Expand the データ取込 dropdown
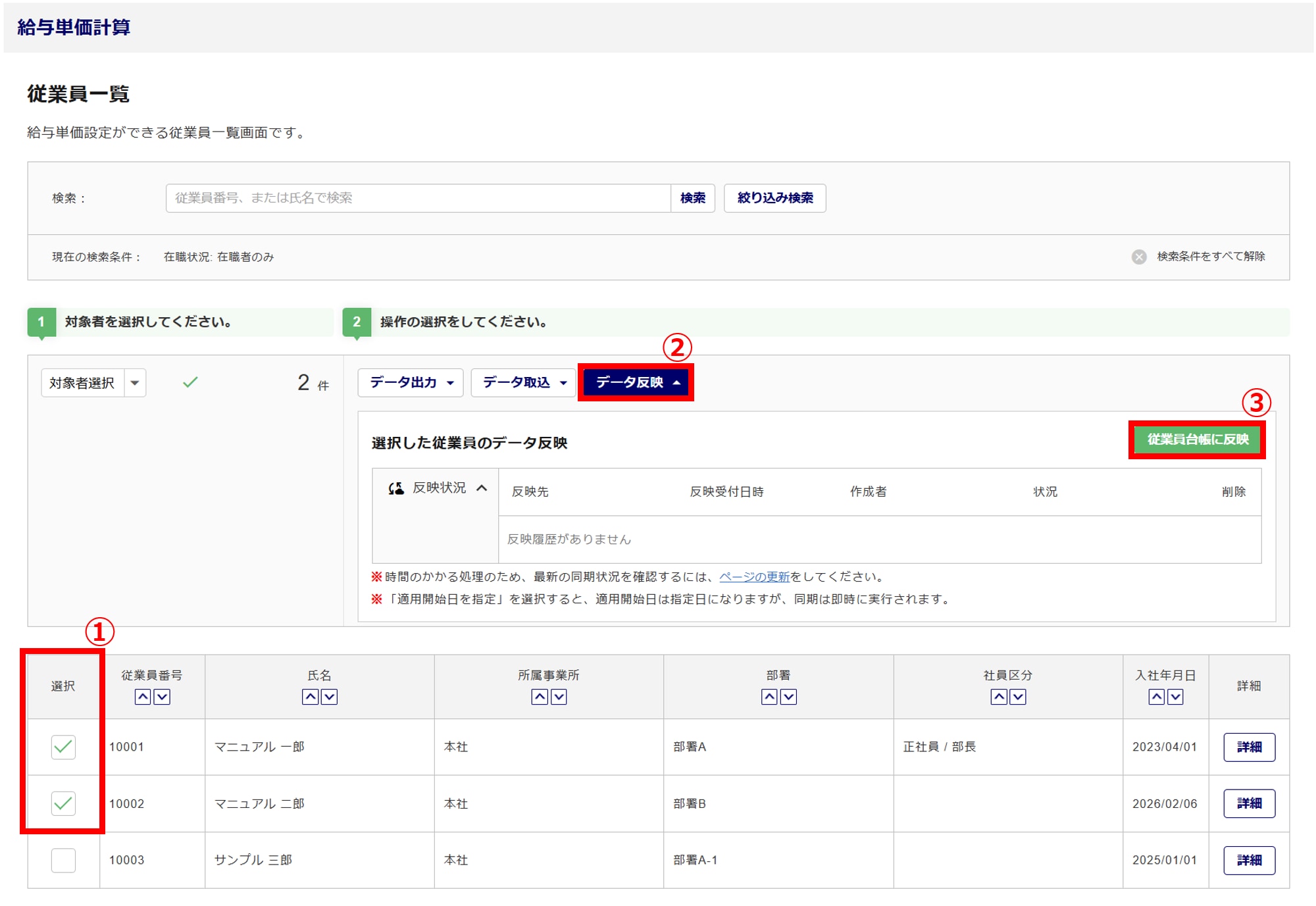This screenshot has width=1316, height=906. pos(524,383)
